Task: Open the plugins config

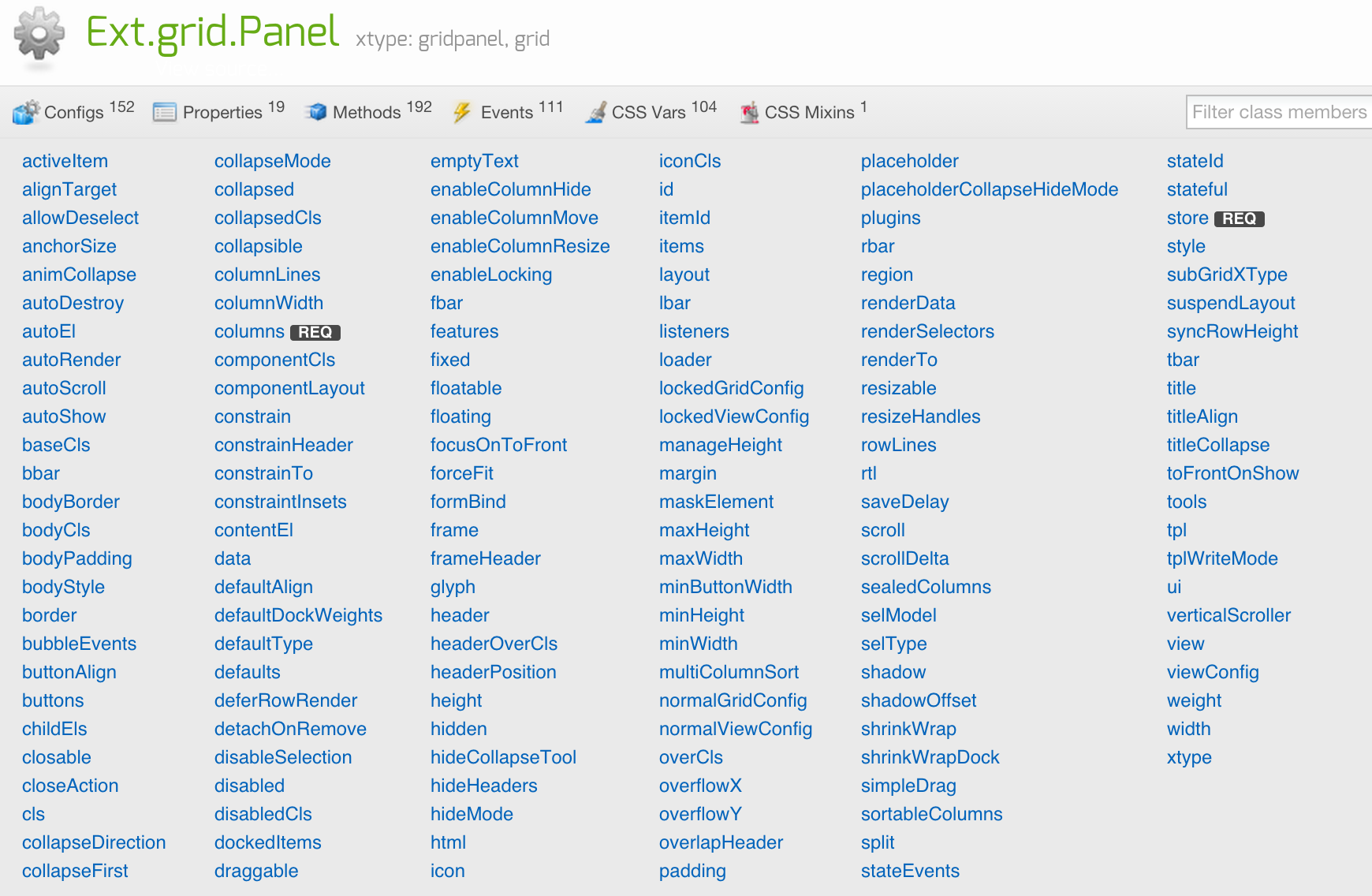Action: (x=890, y=218)
